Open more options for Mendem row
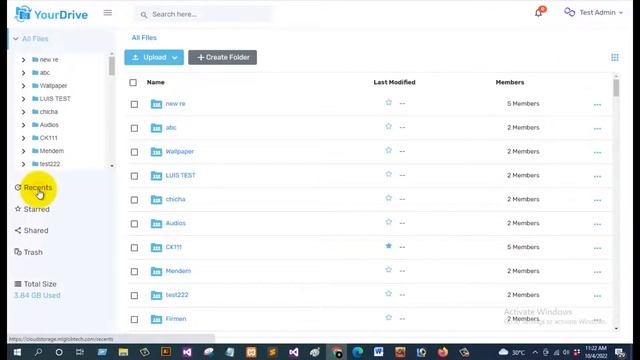Image resolution: width=640 pixels, height=360 pixels. (598, 272)
